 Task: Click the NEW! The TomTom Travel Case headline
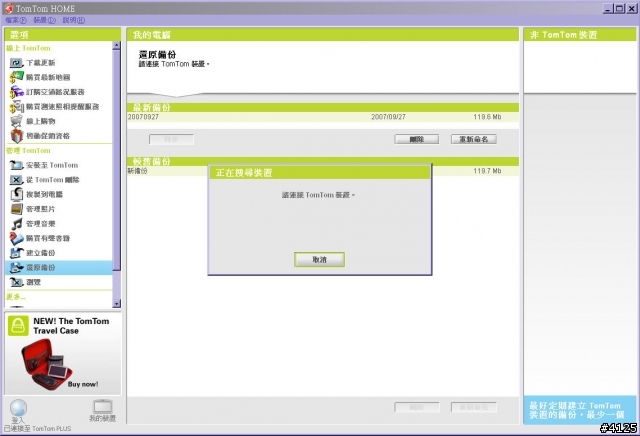point(71,326)
